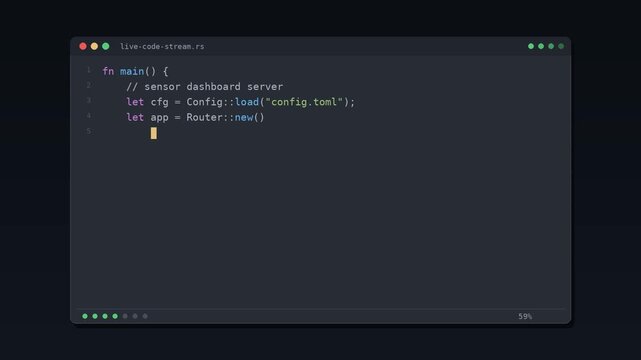The image size is (641, 360).
Task: Click the last gray progress dot in status bar
Action: point(145,316)
